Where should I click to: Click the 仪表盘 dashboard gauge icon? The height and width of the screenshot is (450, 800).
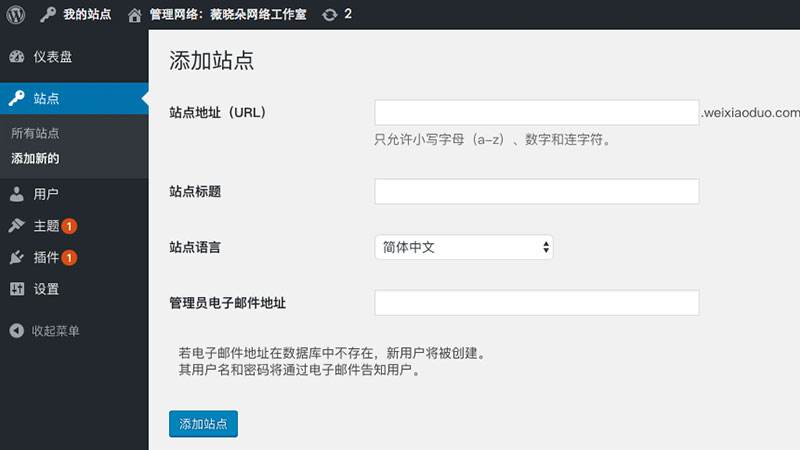point(16,57)
